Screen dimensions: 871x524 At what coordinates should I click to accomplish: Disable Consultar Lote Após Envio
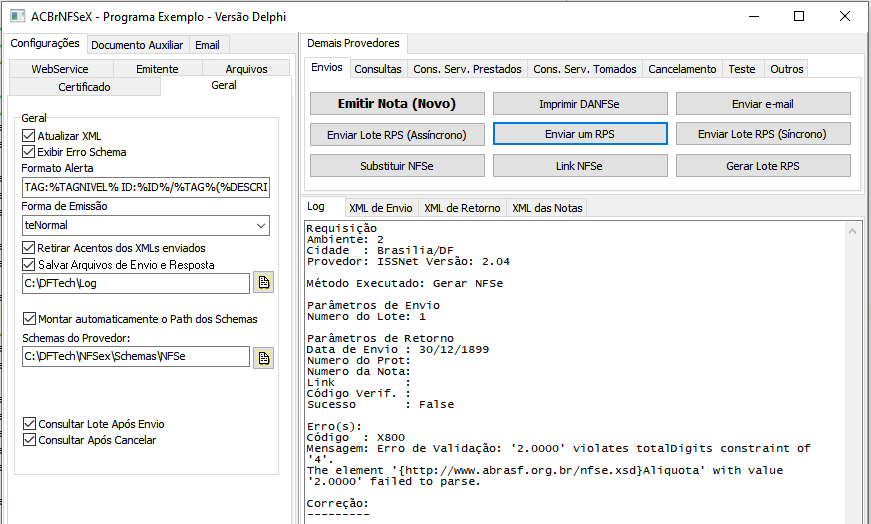click(x=29, y=424)
